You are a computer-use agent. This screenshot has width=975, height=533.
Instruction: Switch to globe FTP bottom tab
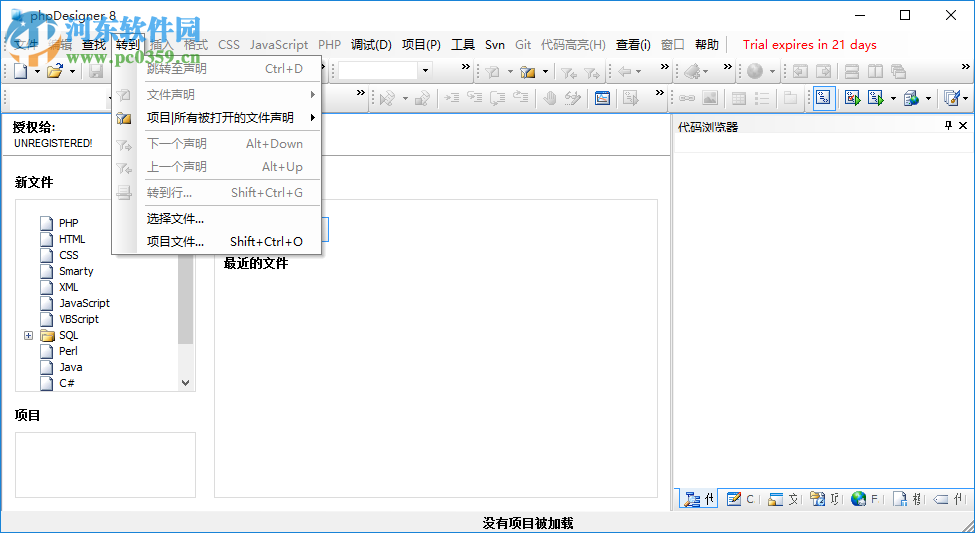click(866, 499)
